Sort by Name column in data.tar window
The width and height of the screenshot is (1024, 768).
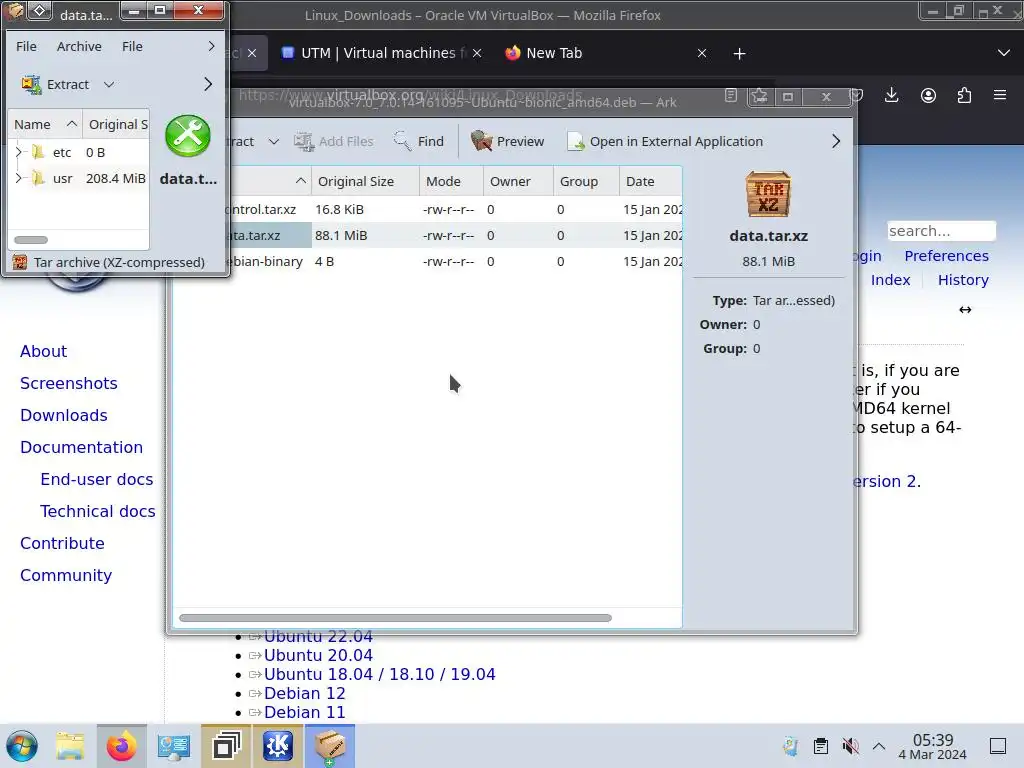point(45,124)
